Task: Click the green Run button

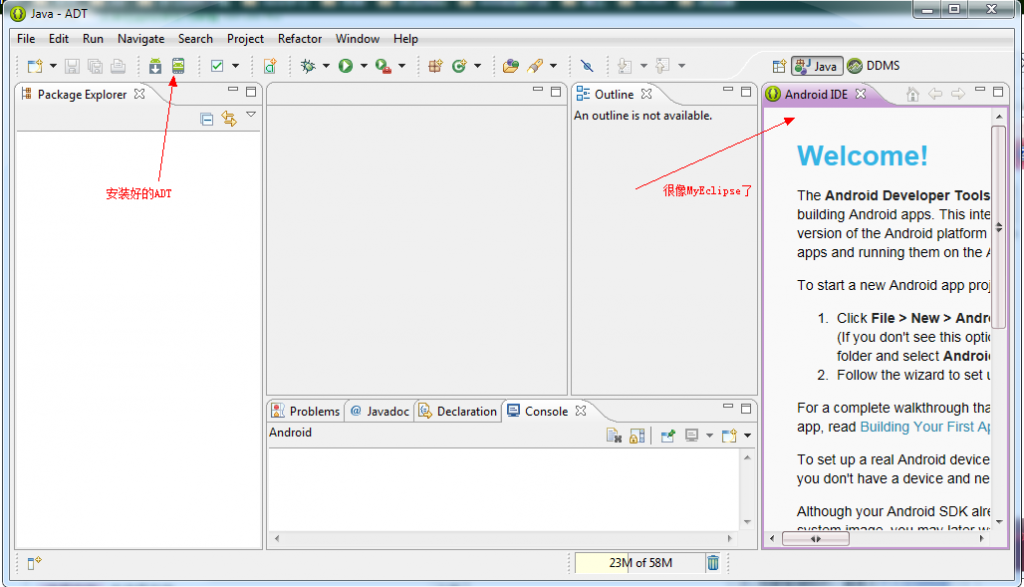Action: coord(345,66)
